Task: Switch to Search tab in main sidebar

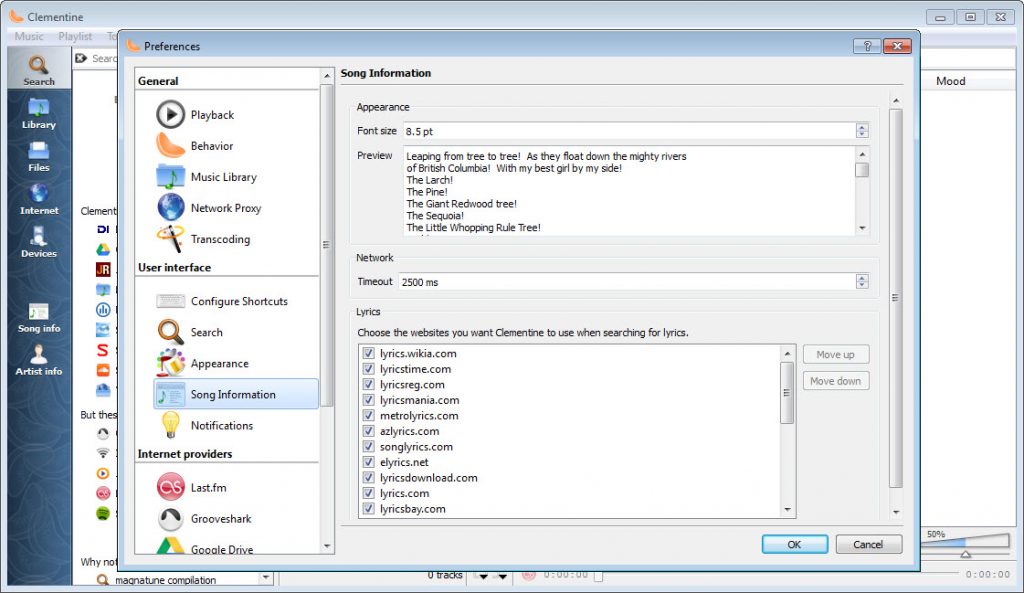Action: click(39, 70)
